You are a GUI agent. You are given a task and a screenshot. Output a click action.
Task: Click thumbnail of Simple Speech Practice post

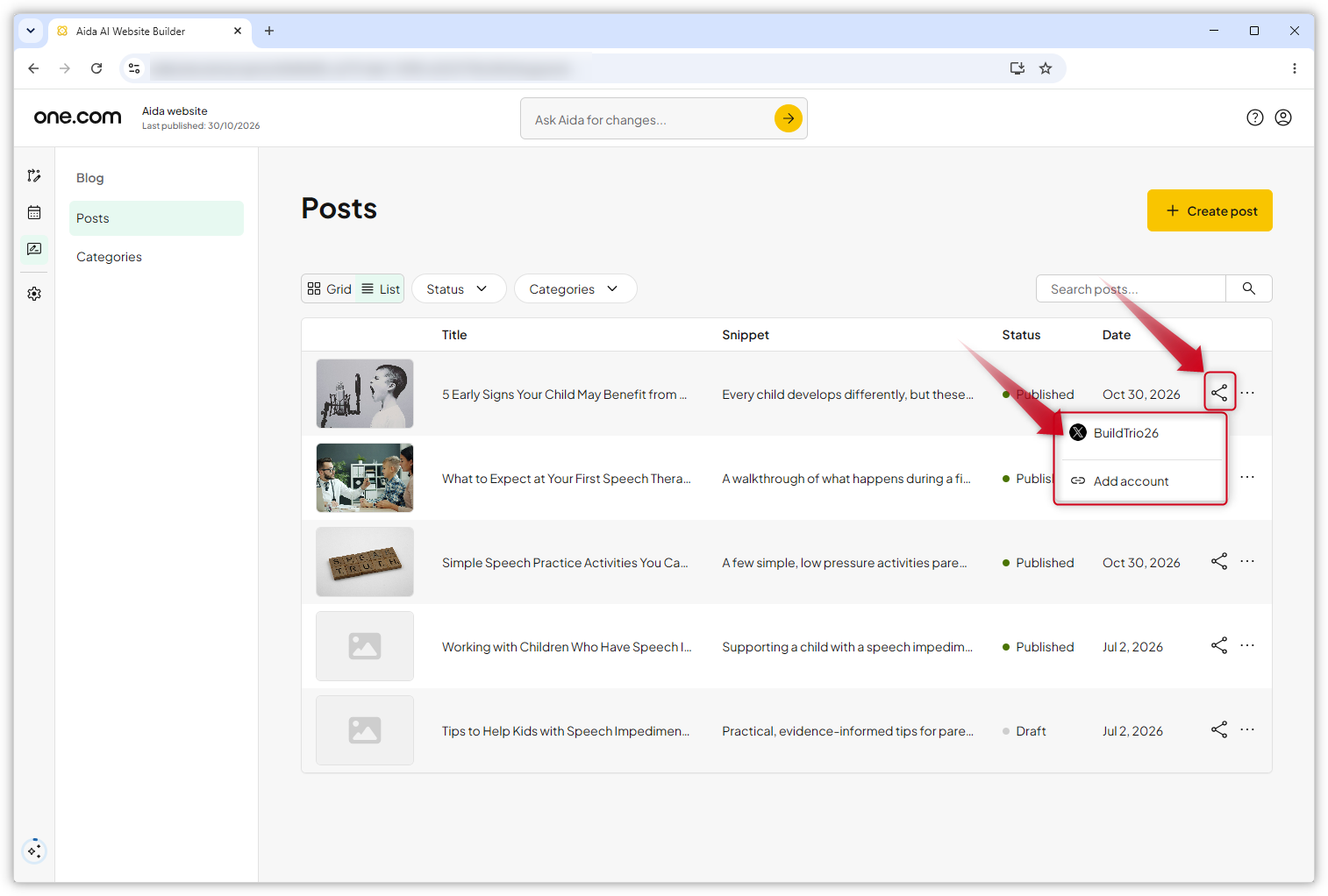point(365,562)
